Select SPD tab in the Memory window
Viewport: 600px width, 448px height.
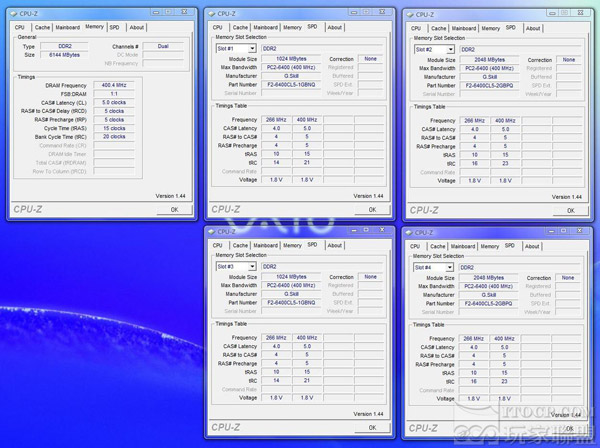point(114,28)
